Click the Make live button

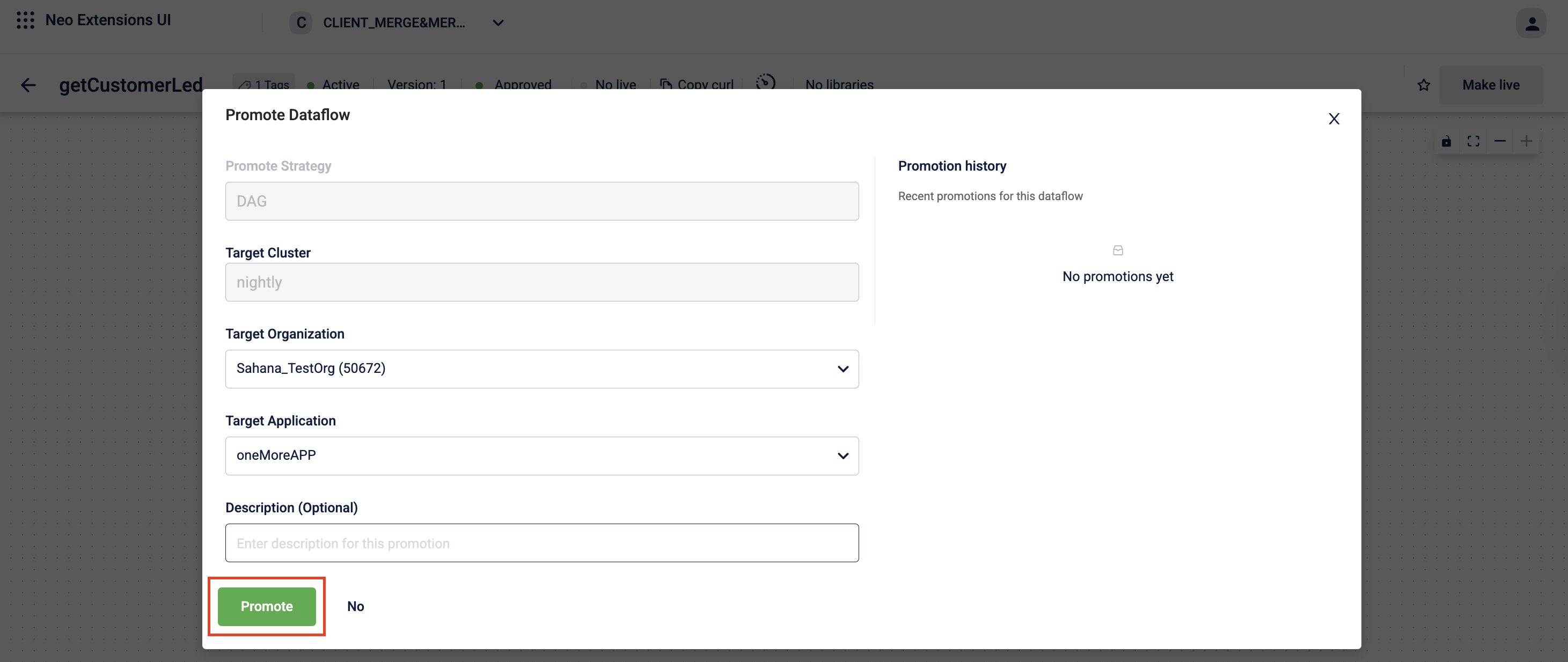coord(1490,85)
